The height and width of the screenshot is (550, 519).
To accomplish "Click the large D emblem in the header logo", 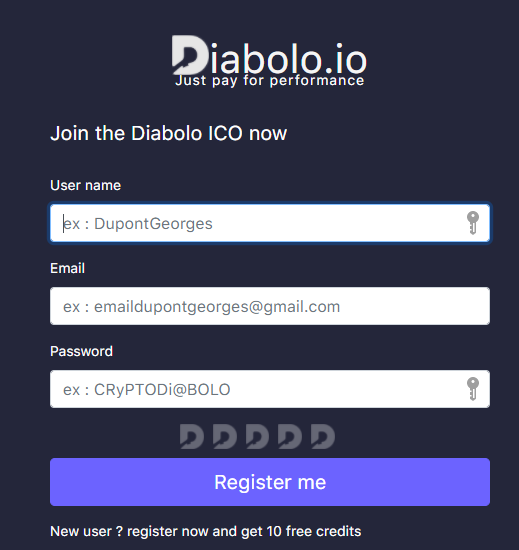I will click(x=190, y=55).
